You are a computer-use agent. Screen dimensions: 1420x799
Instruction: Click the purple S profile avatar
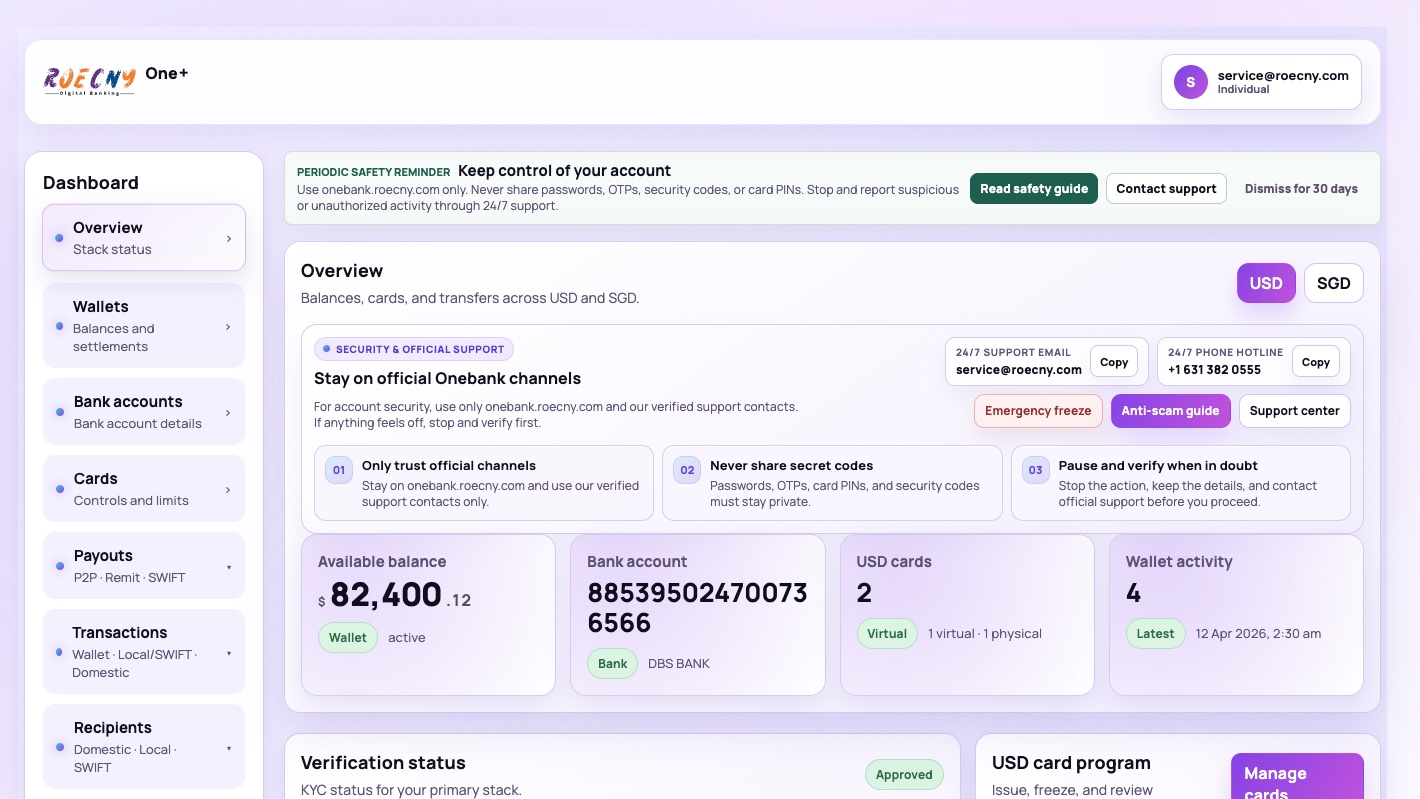click(x=1190, y=82)
